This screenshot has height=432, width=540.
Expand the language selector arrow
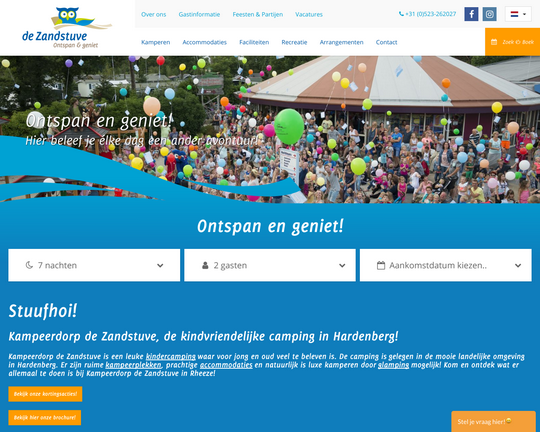point(525,14)
